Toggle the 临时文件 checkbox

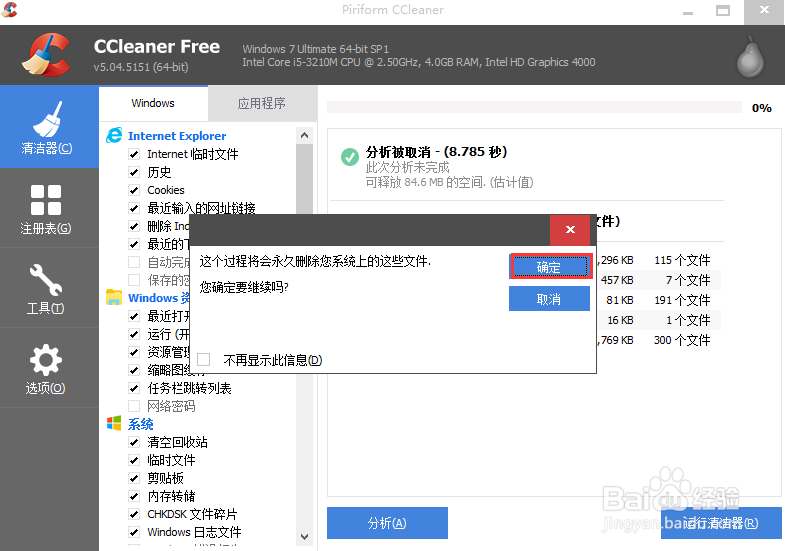(x=134, y=460)
